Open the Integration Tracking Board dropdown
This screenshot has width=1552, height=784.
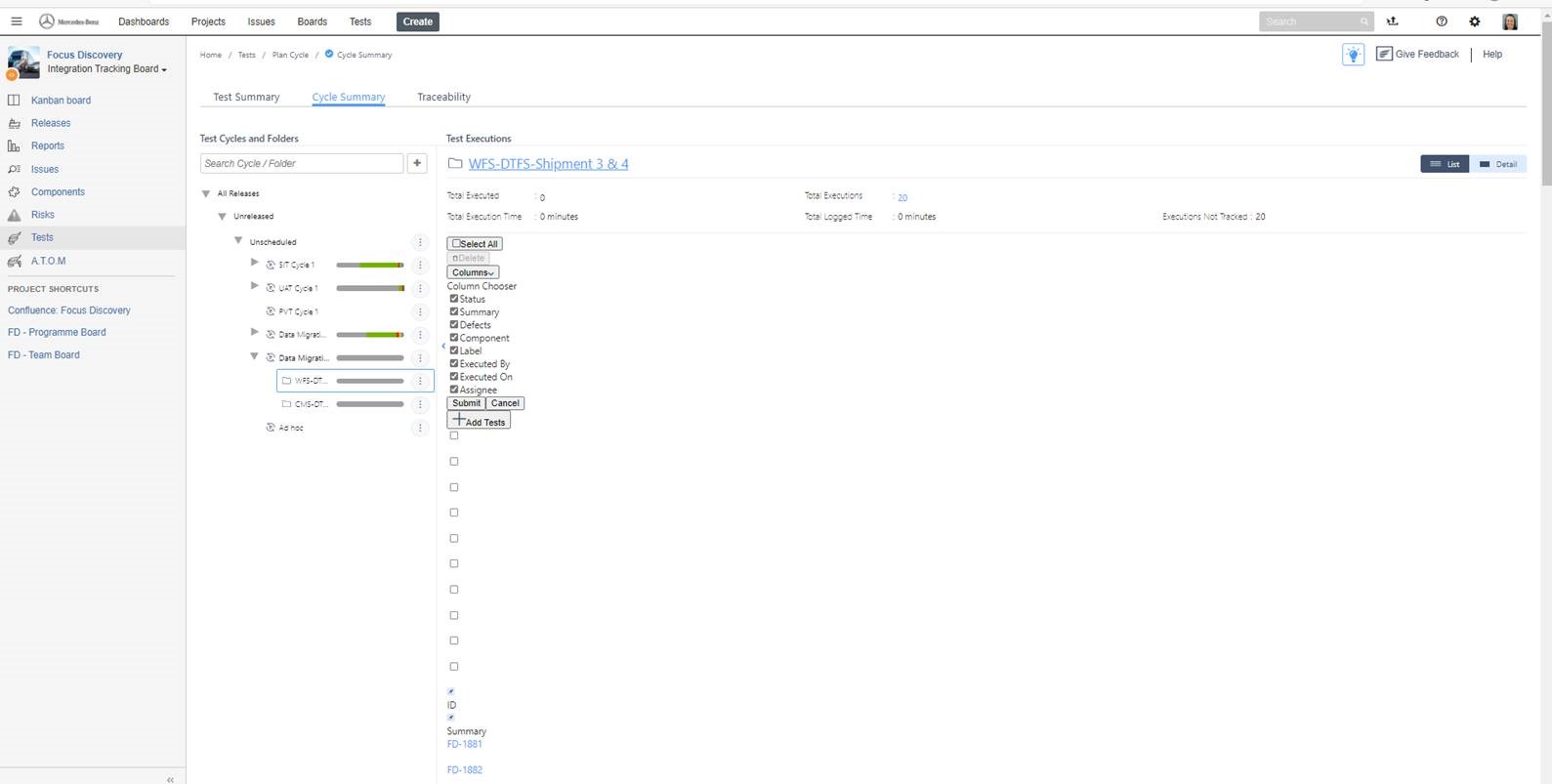[107, 69]
